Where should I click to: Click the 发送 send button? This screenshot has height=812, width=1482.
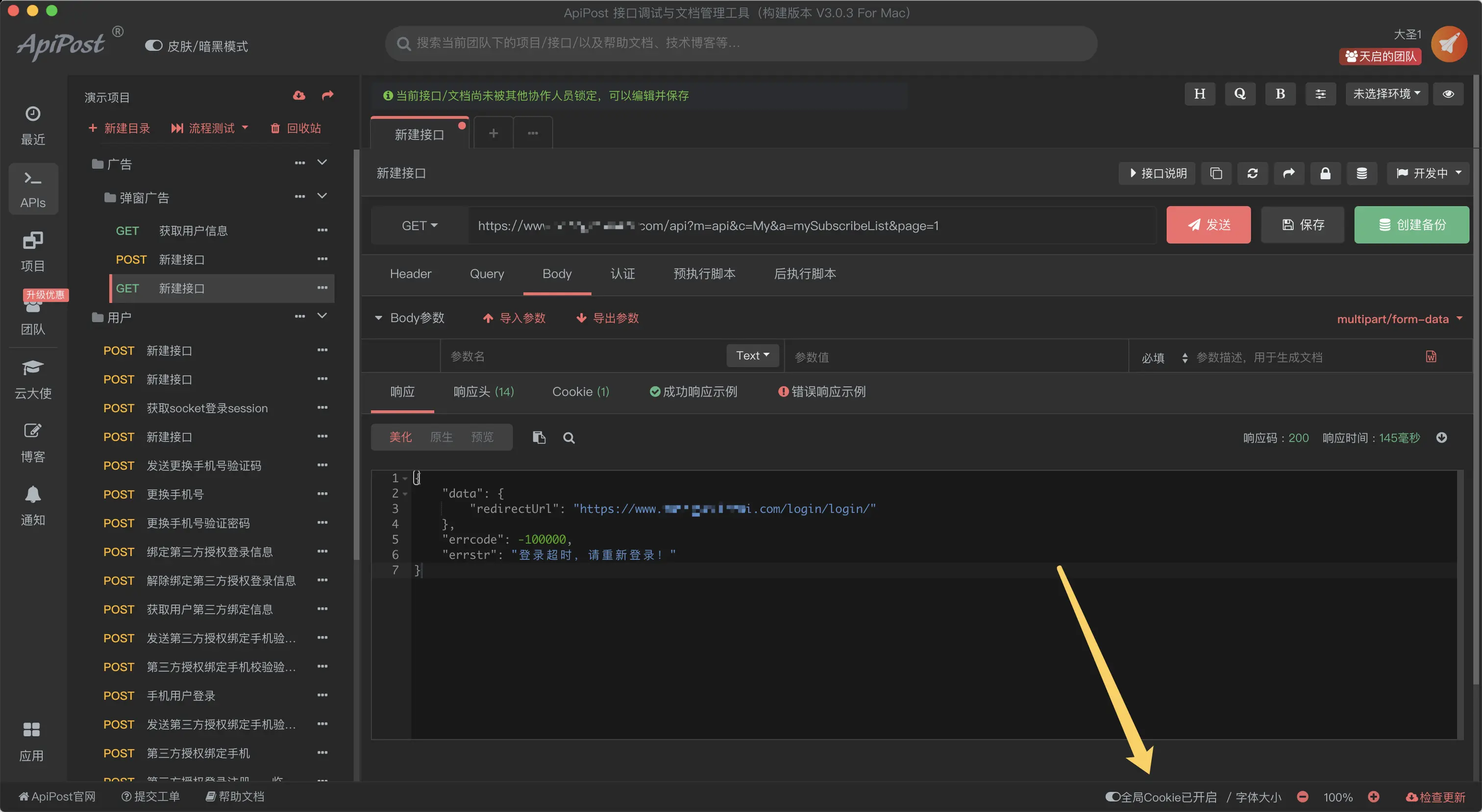[1208, 225]
